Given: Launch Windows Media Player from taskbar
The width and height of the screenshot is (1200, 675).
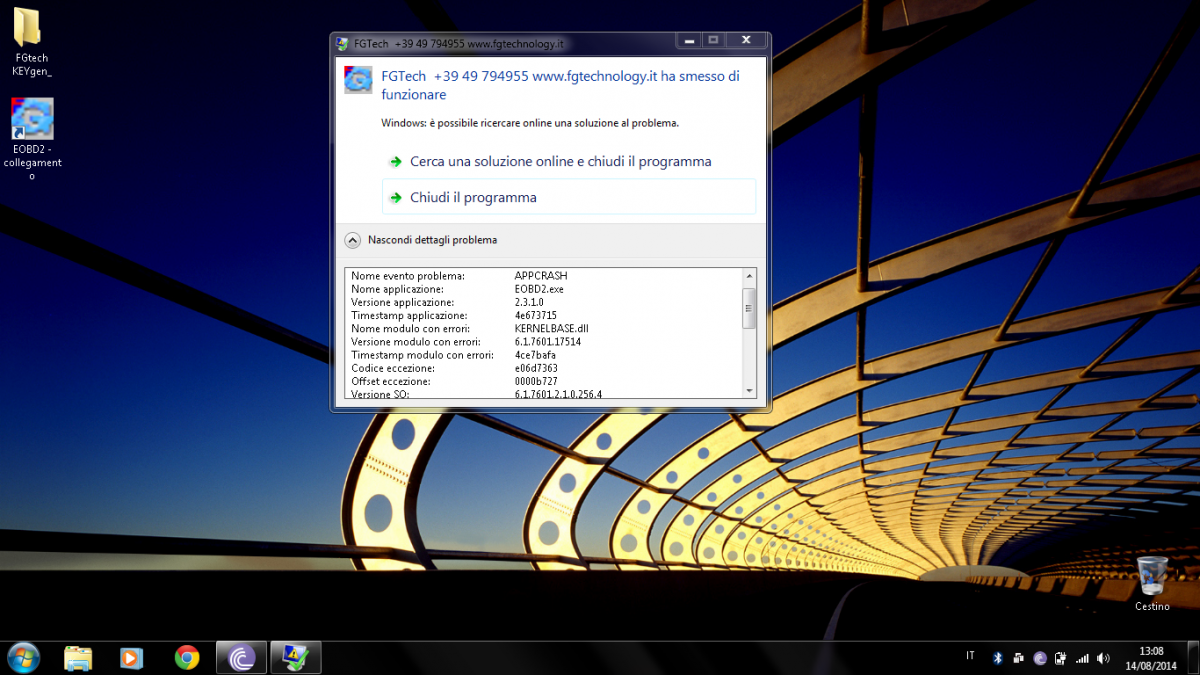Looking at the screenshot, I should pos(131,658).
